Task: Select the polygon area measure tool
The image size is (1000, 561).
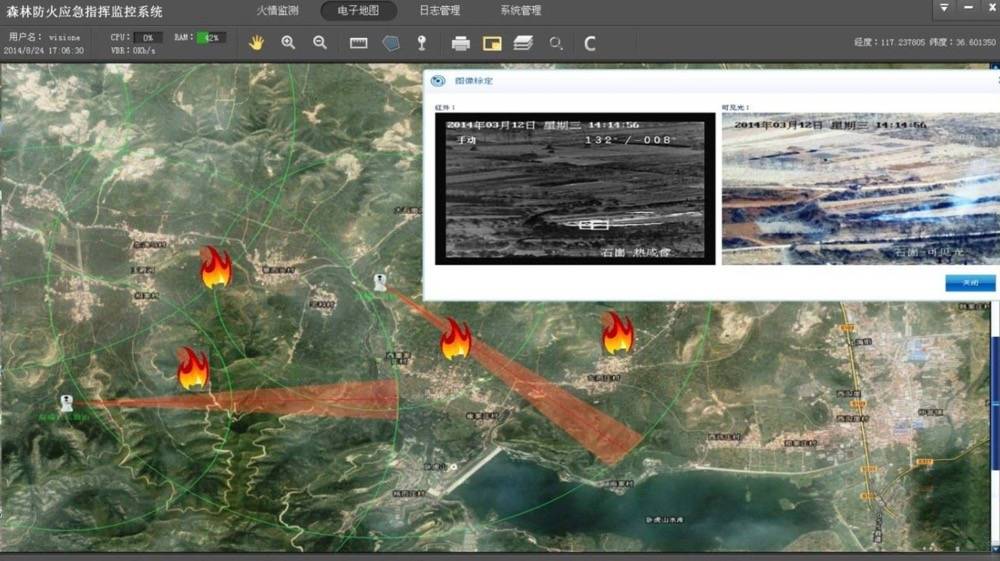Action: (x=391, y=43)
